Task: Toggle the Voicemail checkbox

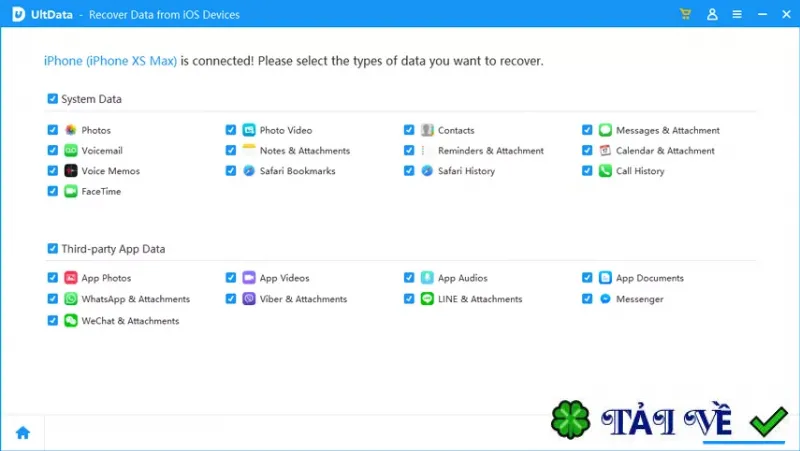Action: 53,150
